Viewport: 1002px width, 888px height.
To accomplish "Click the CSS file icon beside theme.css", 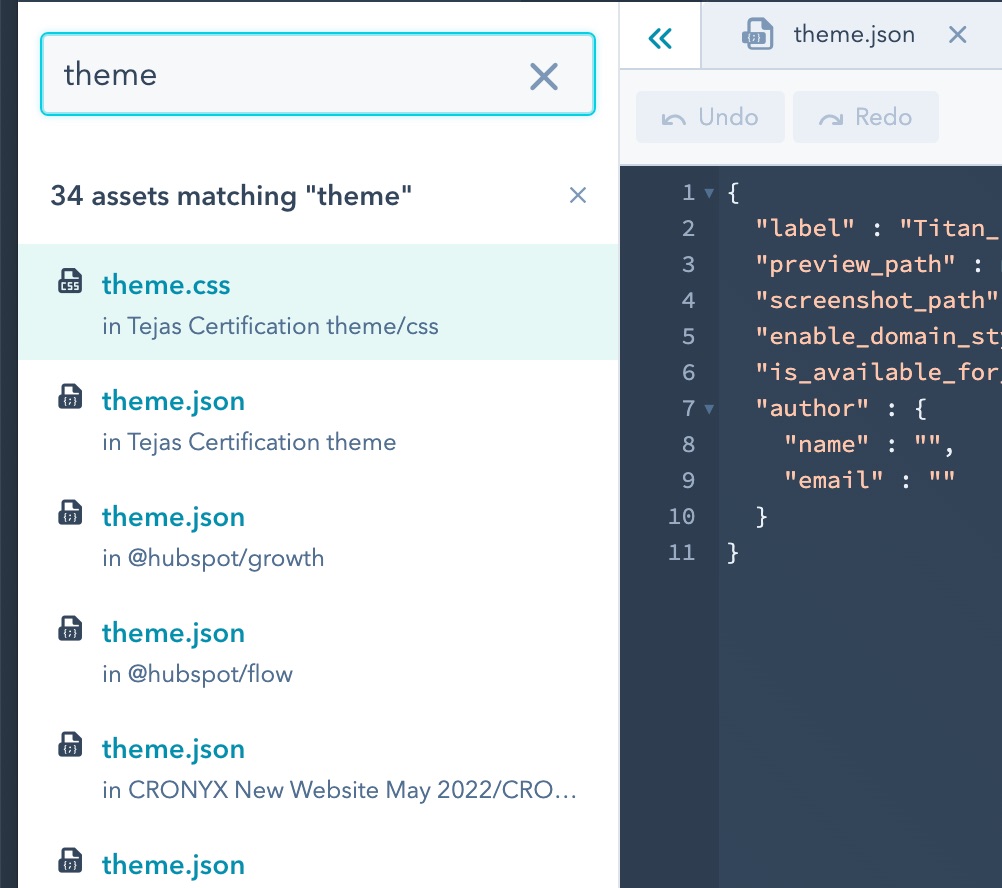I will 69,283.
